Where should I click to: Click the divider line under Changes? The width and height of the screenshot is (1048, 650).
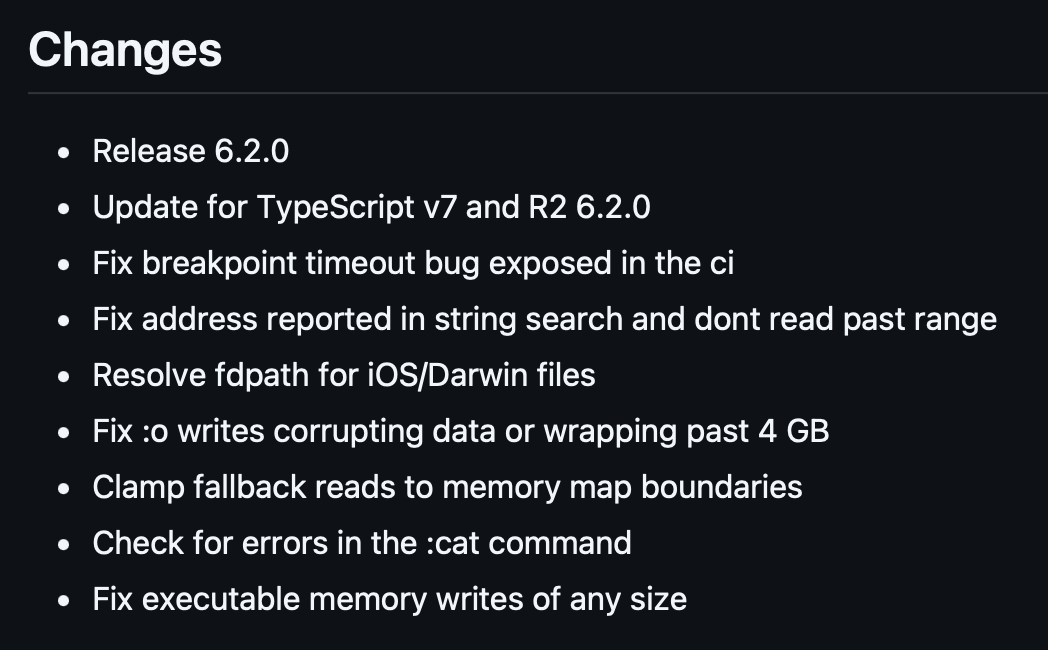click(538, 93)
